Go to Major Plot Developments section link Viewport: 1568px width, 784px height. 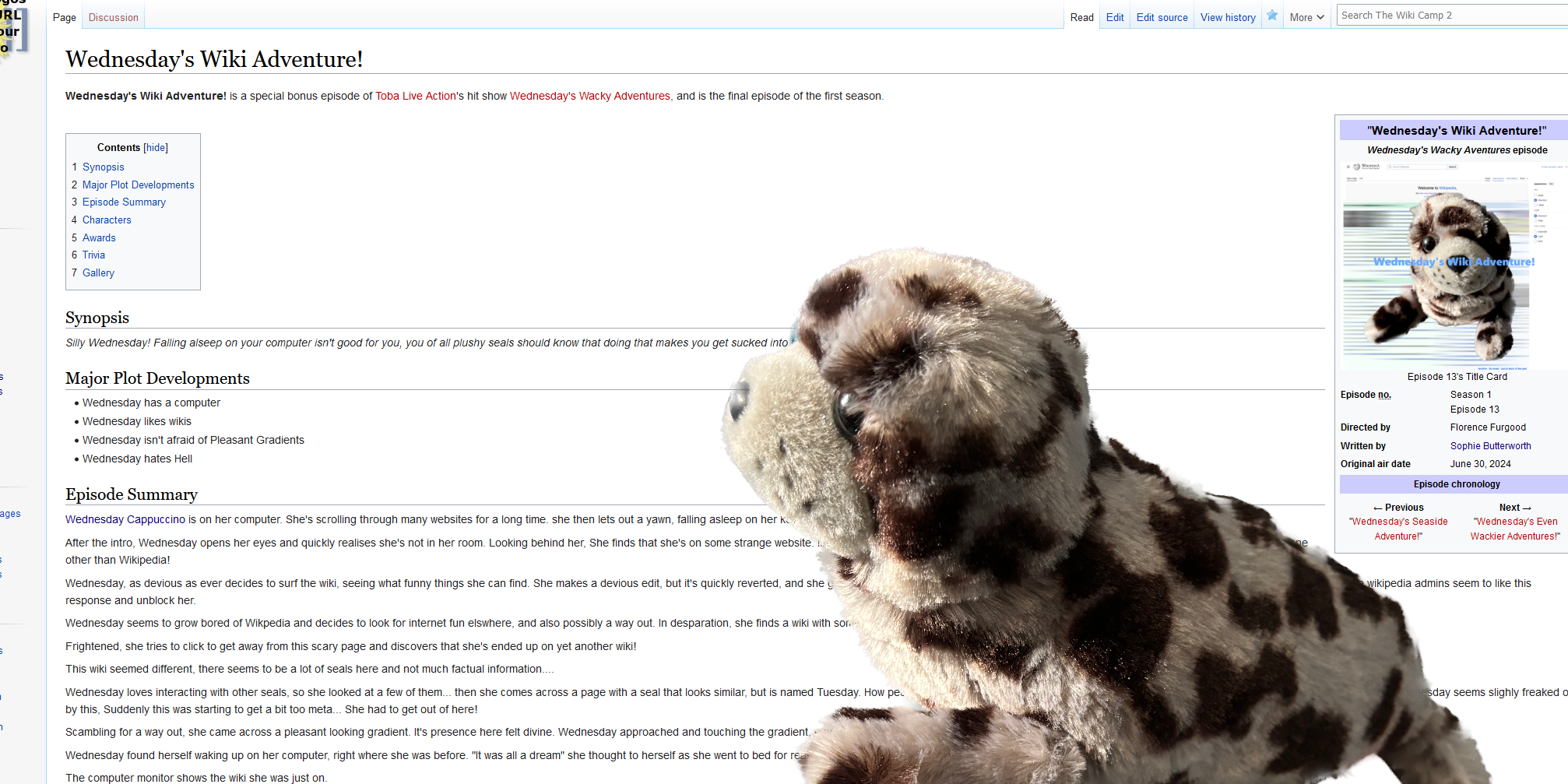coord(138,185)
